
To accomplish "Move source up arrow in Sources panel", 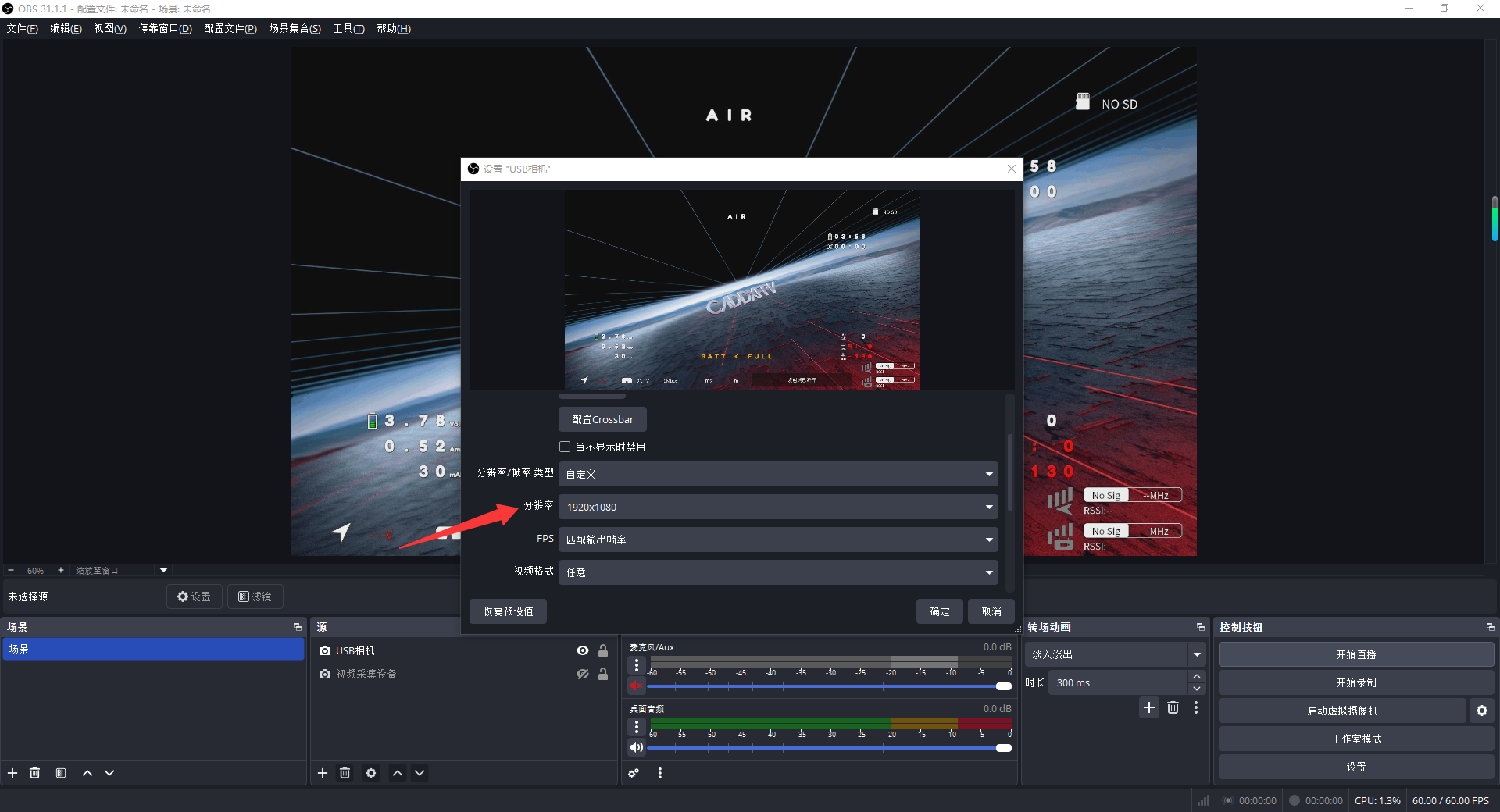I will (398, 773).
